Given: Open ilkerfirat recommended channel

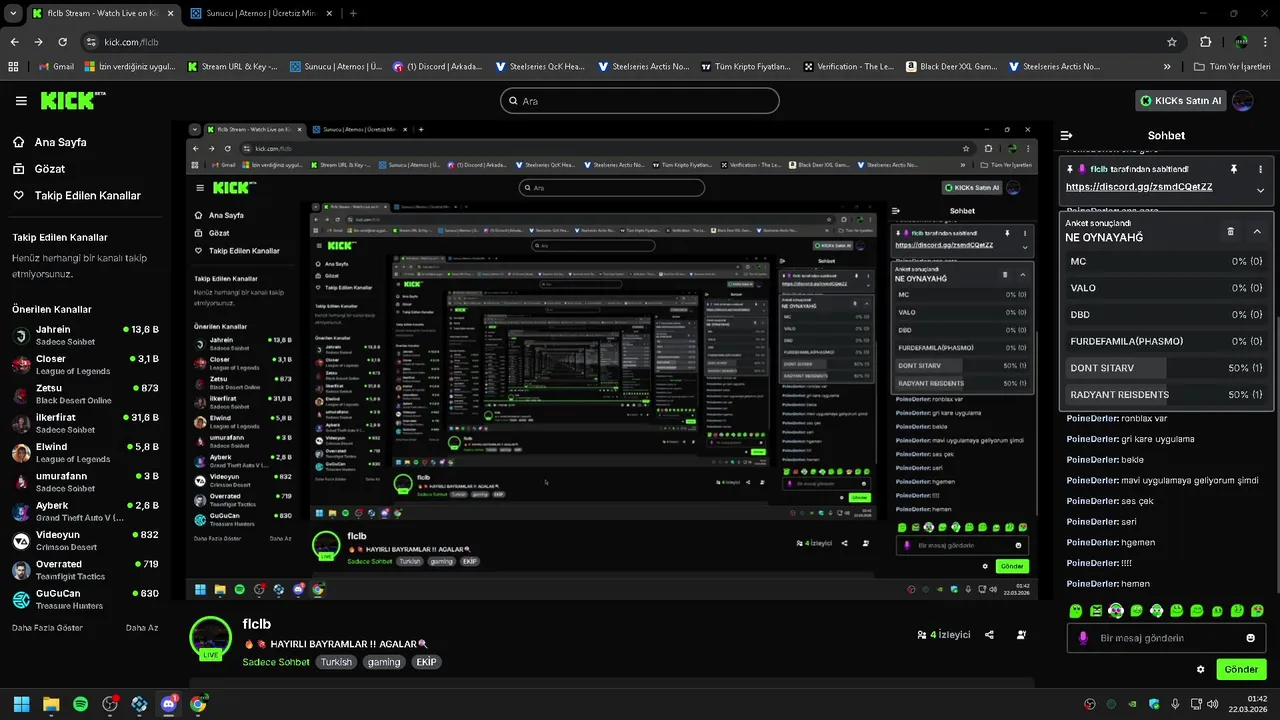Looking at the screenshot, I should pyautogui.click(x=85, y=423).
